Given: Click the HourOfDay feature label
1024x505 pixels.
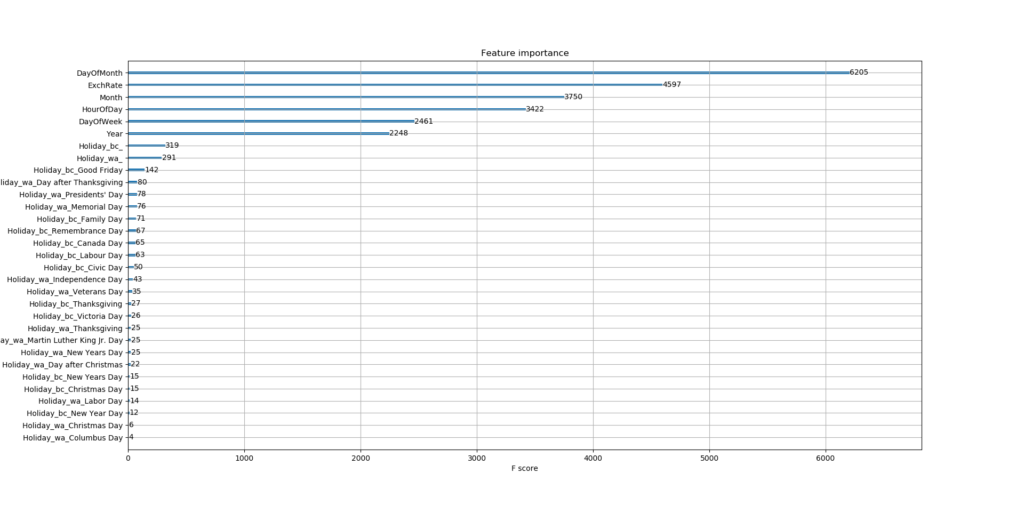Looking at the screenshot, I should (x=102, y=110).
